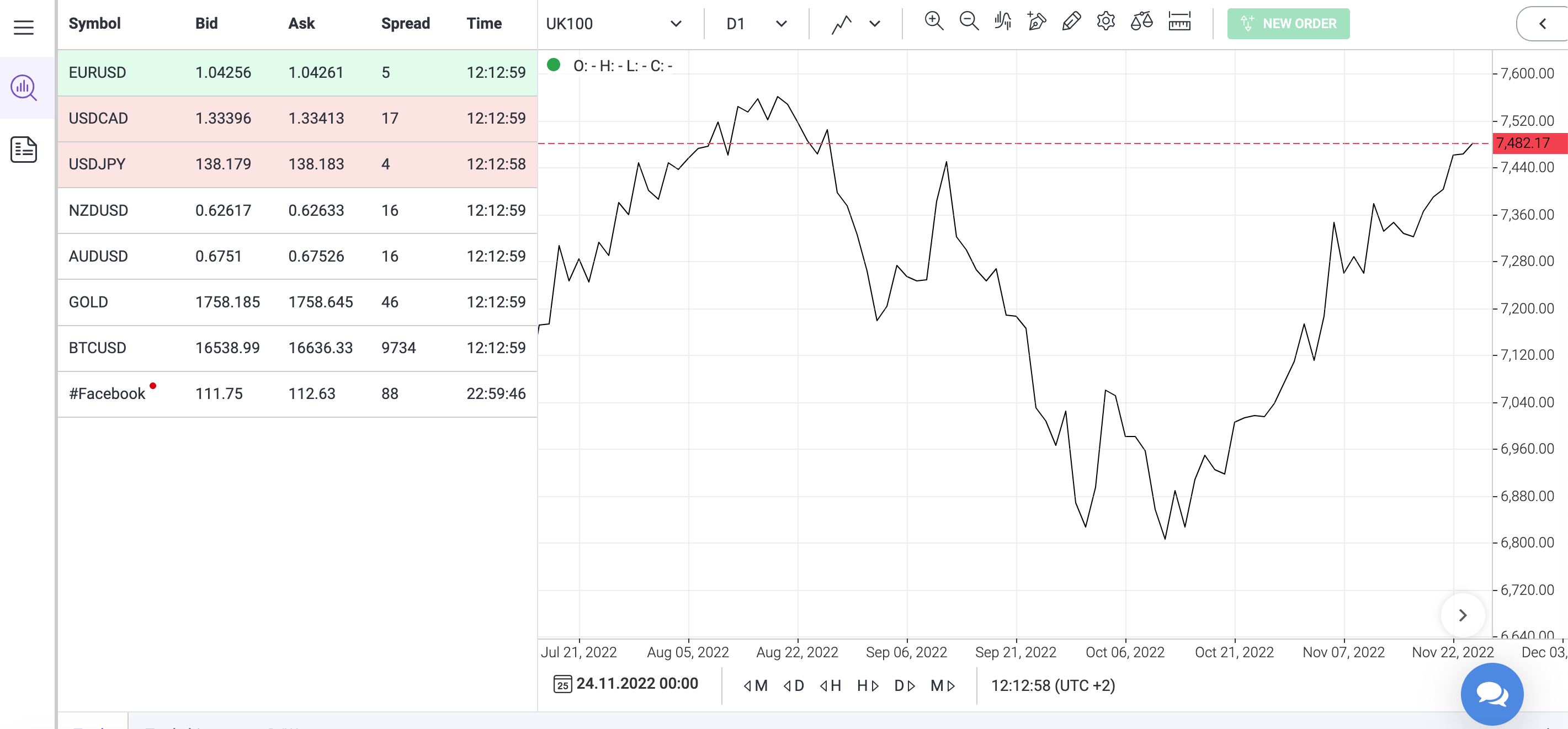Select the pencil edit tool
This screenshot has width=1568, height=729.
(x=1071, y=22)
